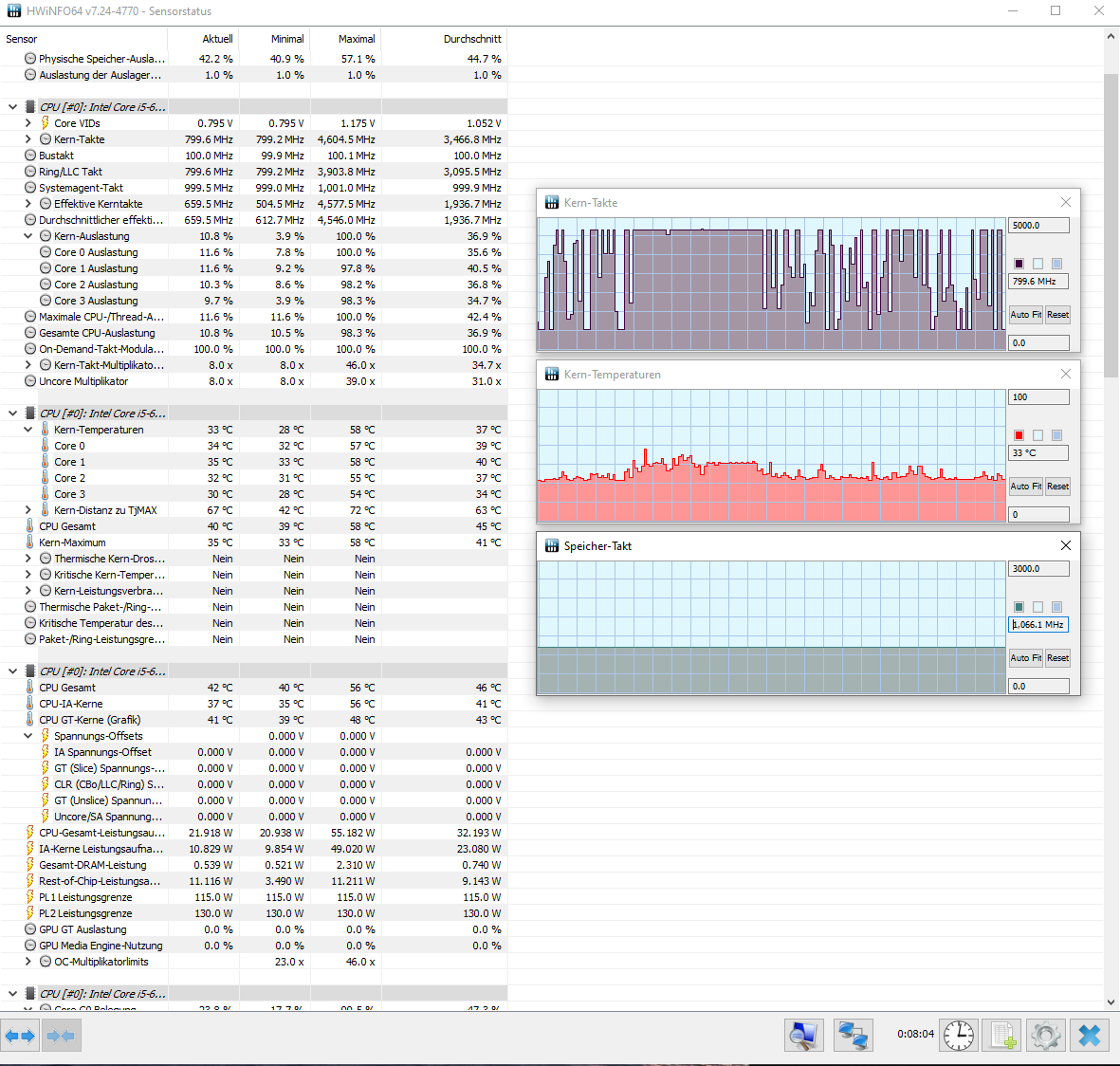This screenshot has height=1066, width=1120.
Task: Expand Kern-Takt-Multiplikatoren row
Action: click(x=28, y=365)
